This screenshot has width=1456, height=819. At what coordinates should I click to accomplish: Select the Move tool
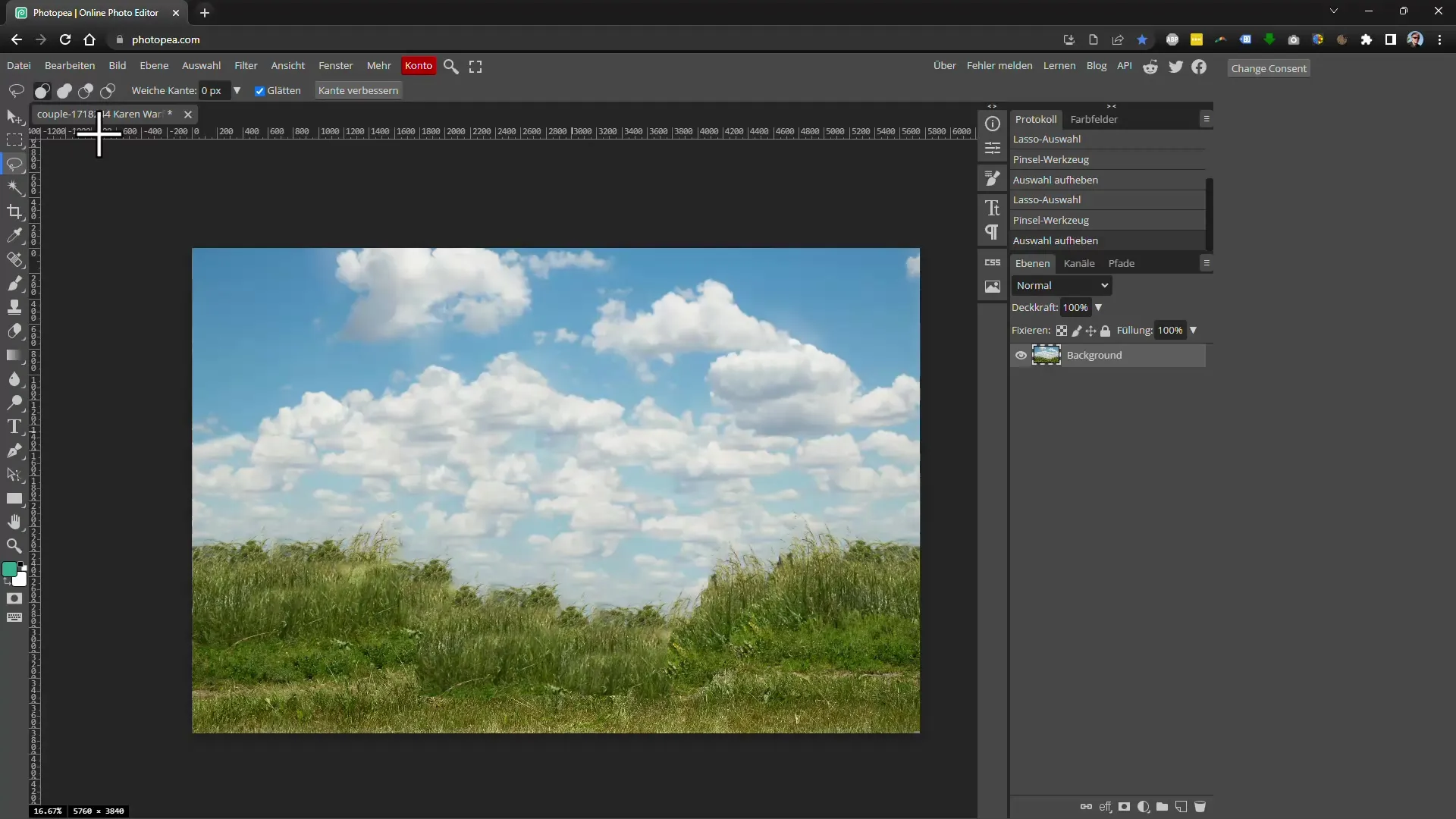(14, 117)
